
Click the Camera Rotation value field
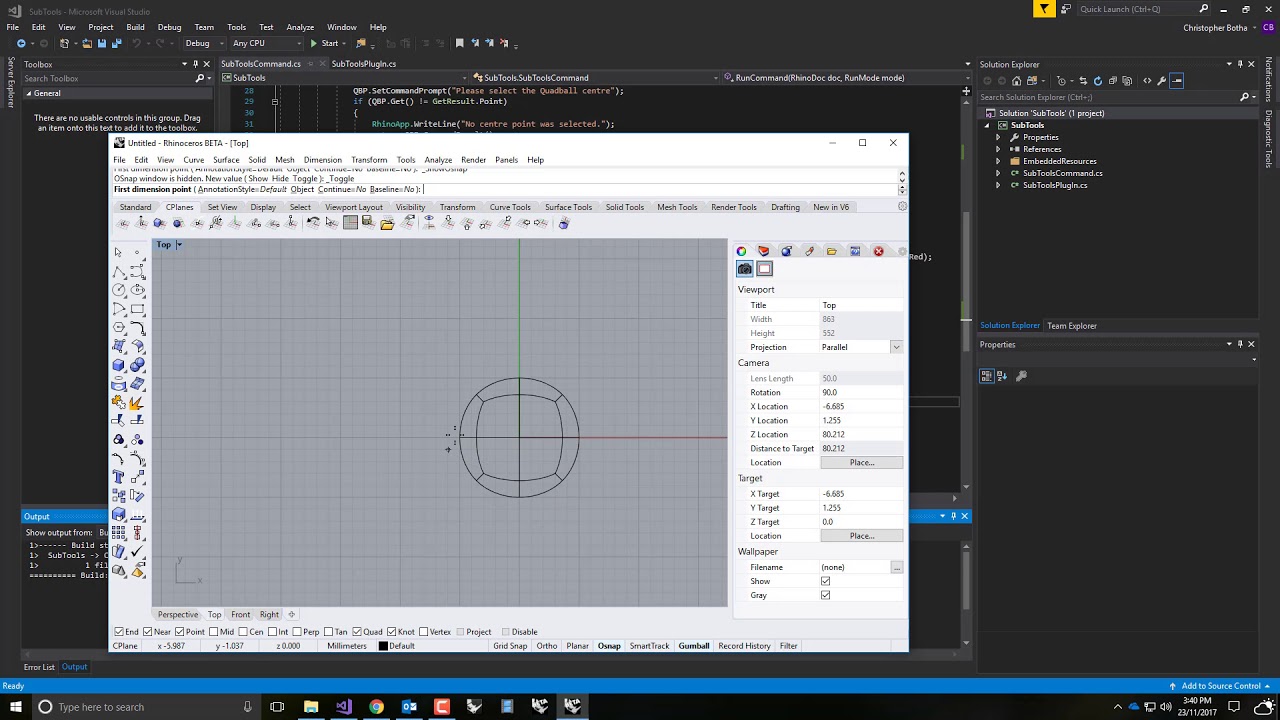861,392
